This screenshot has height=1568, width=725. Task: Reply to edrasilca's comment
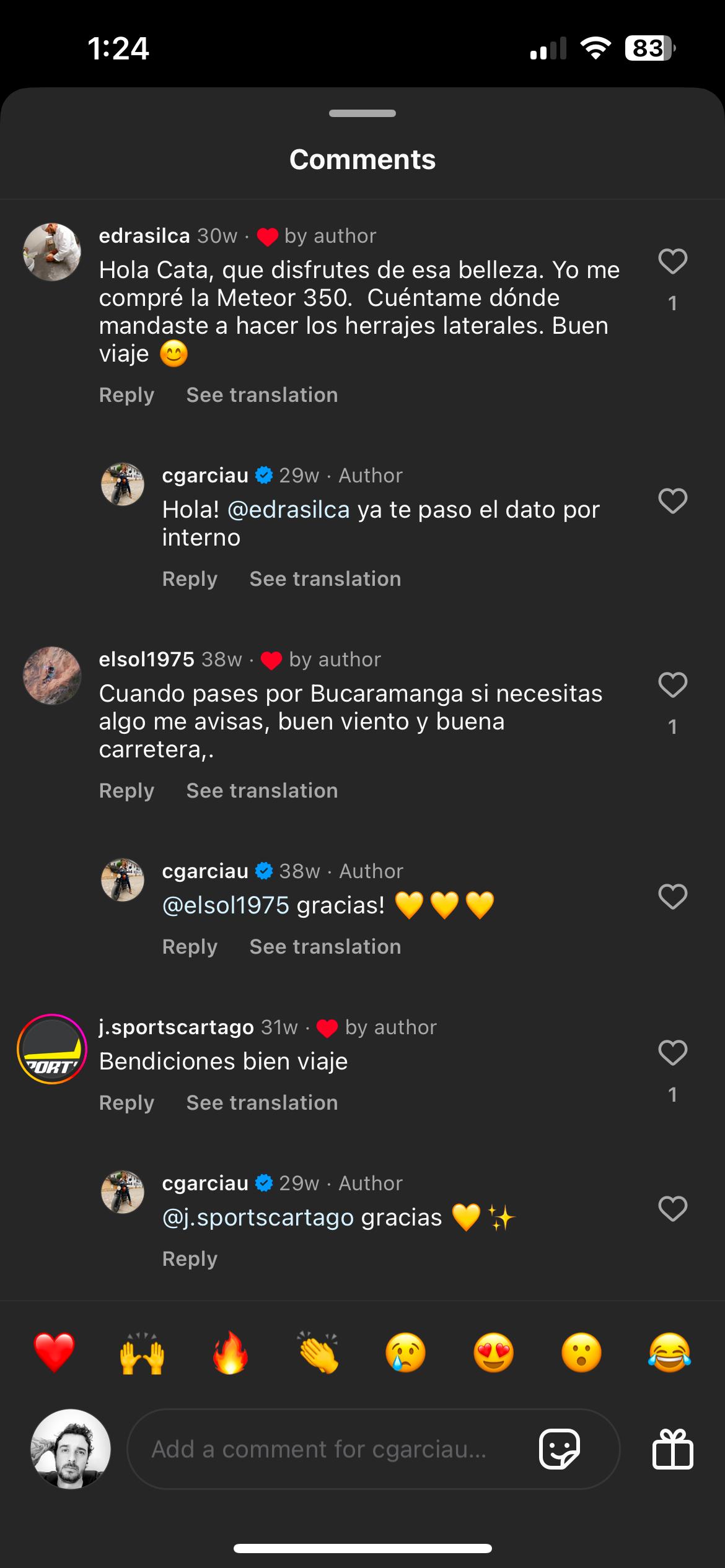(x=126, y=395)
